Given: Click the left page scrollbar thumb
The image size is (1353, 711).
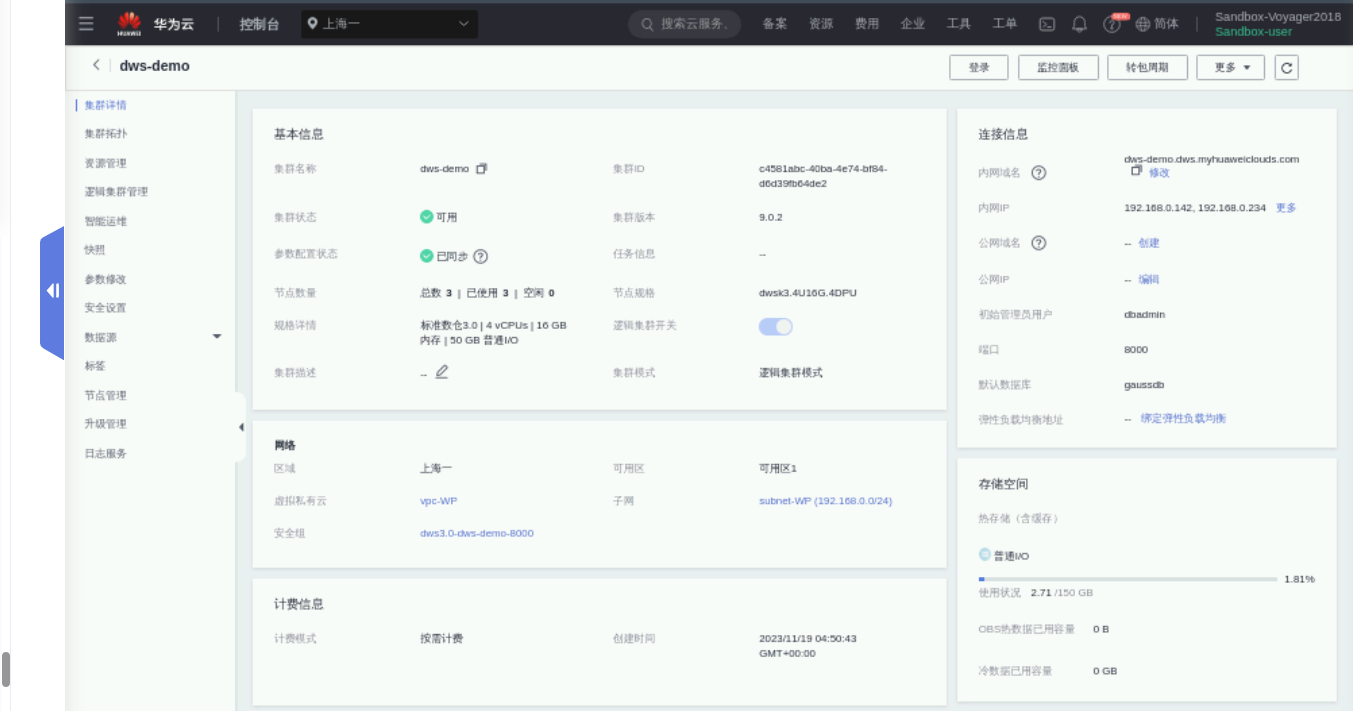Looking at the screenshot, I should point(6,669).
